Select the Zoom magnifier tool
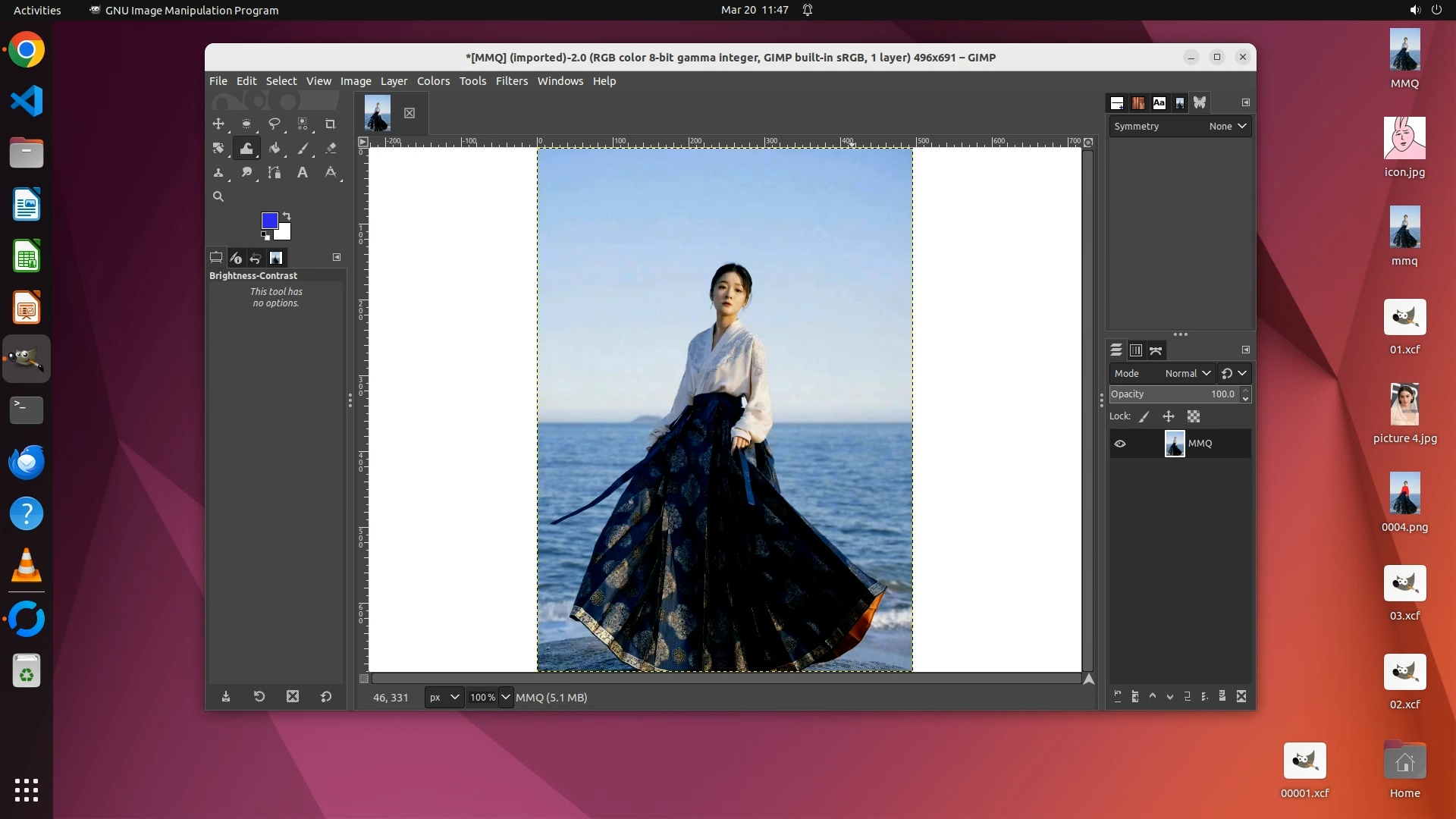 tap(218, 196)
